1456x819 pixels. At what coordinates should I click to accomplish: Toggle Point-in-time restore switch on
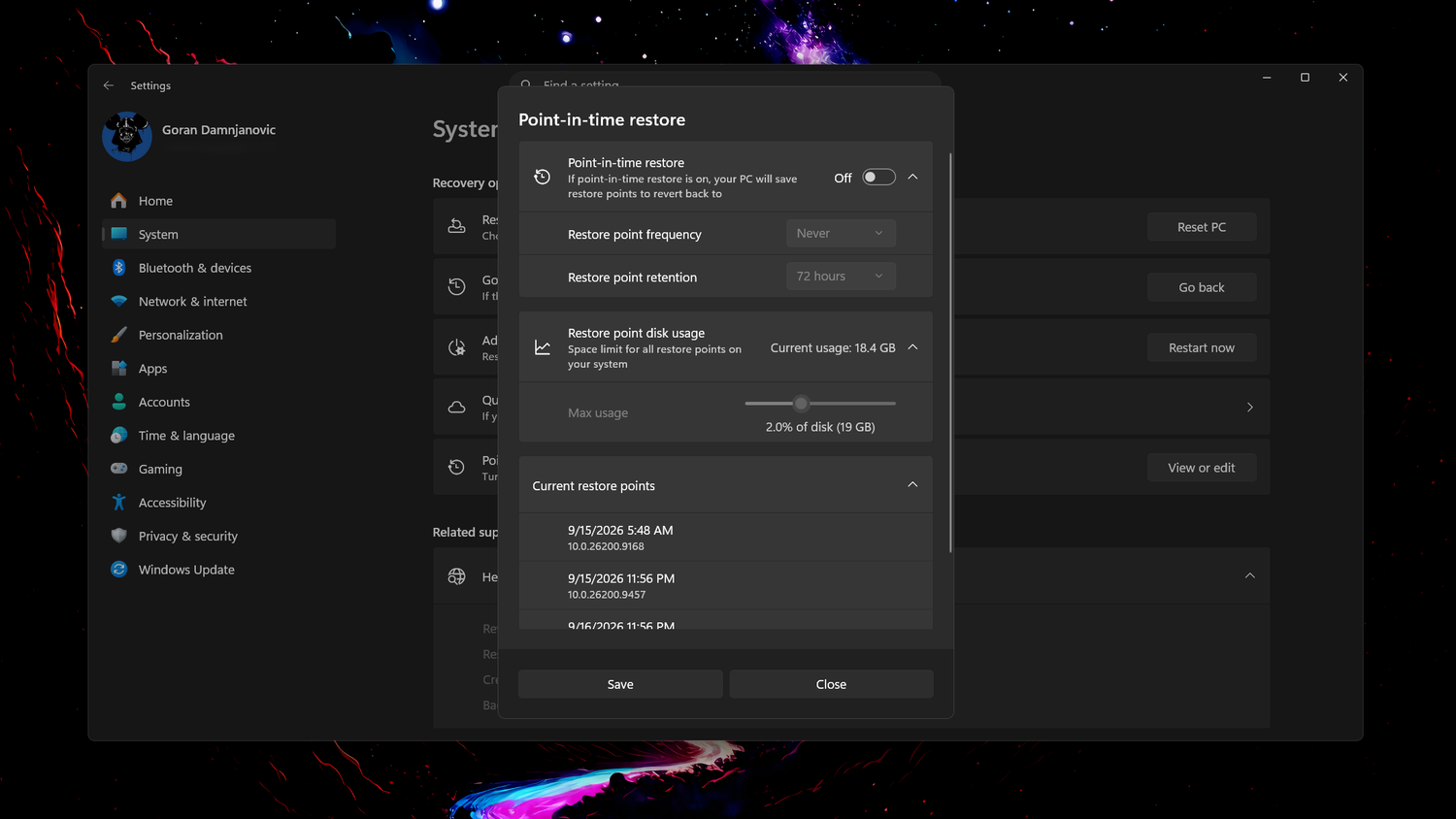[x=878, y=178]
